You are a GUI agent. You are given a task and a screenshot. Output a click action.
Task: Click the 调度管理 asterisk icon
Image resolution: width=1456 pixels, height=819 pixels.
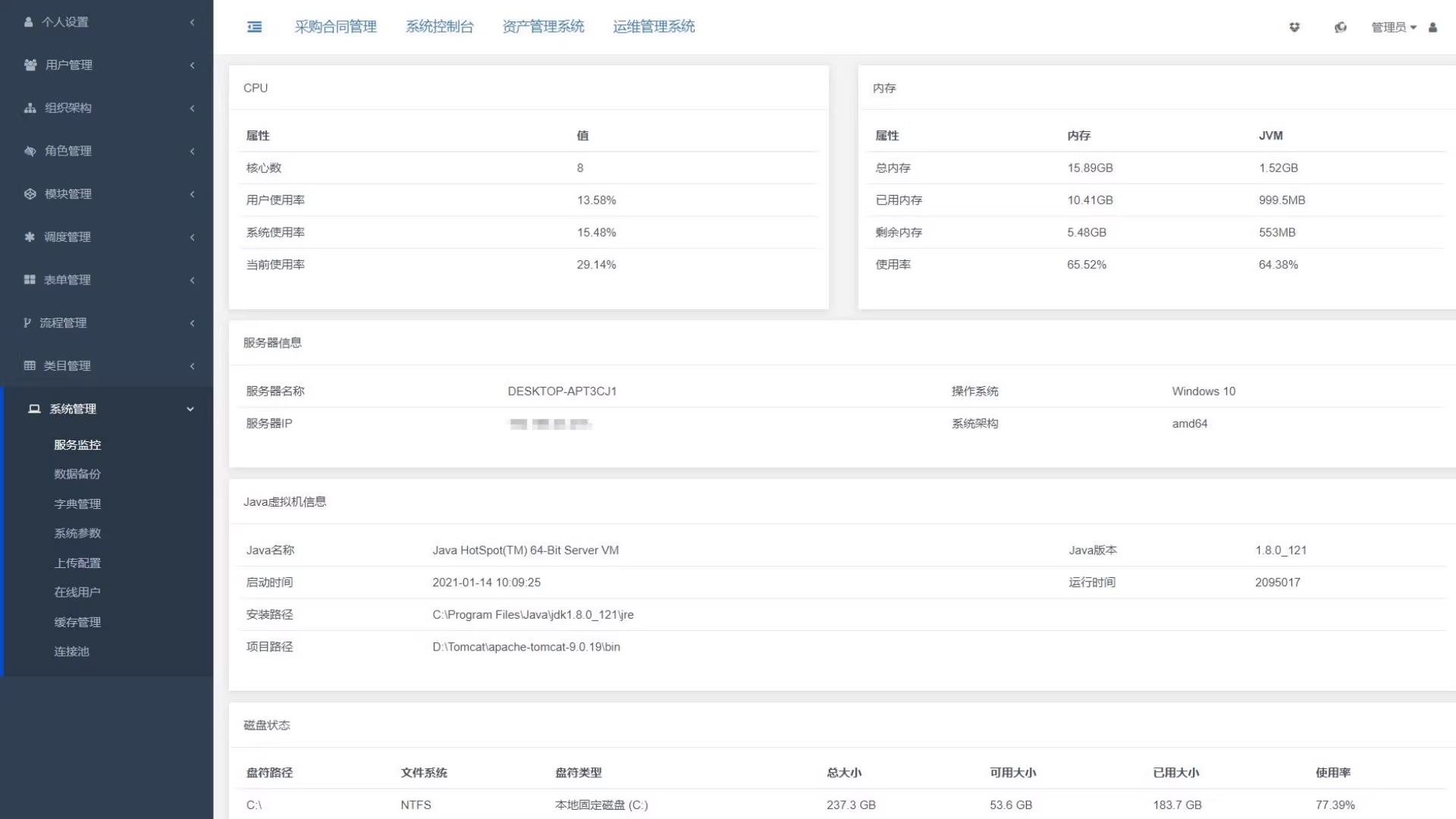(30, 237)
